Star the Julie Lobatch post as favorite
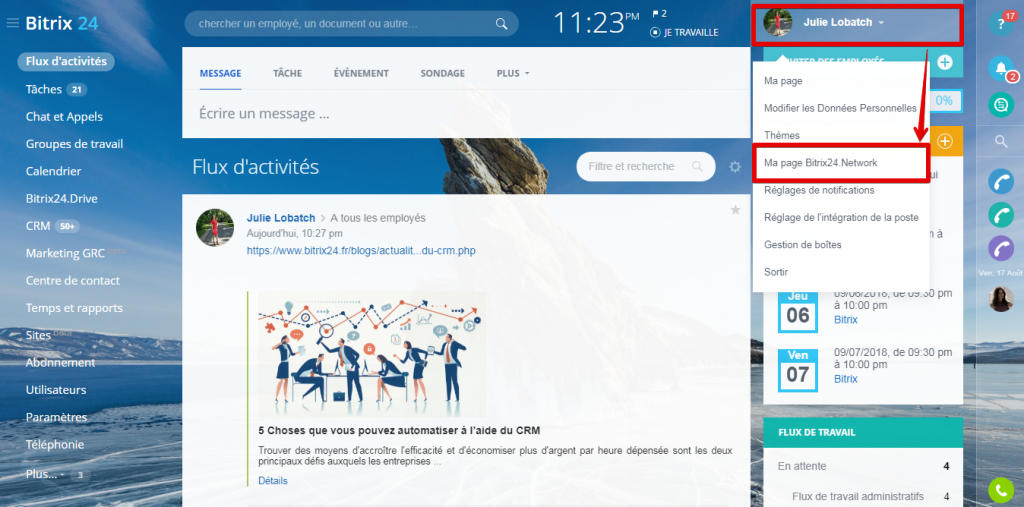This screenshot has width=1024, height=507. click(x=735, y=210)
